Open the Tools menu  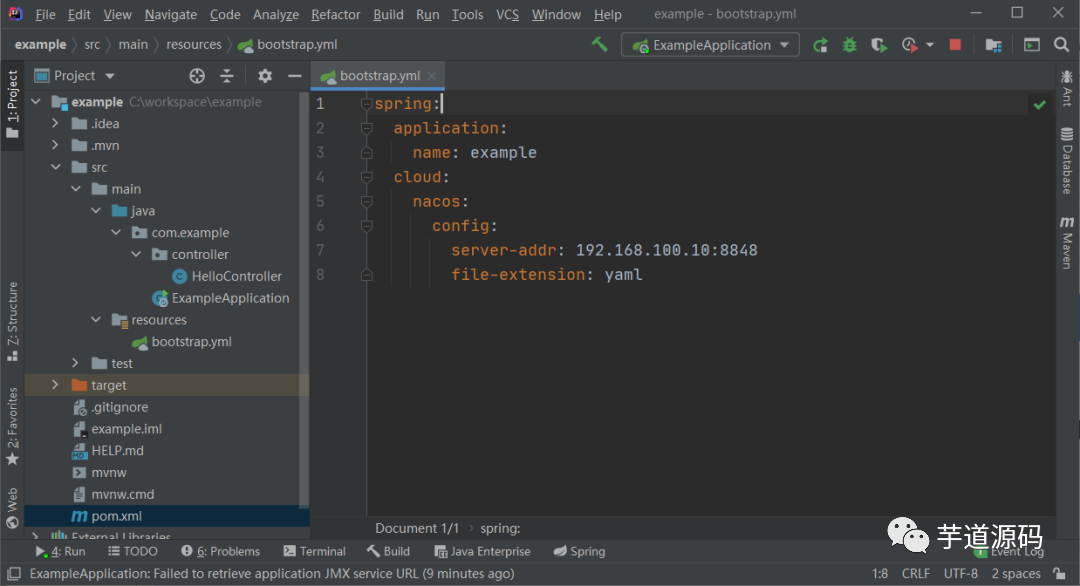pyautogui.click(x=467, y=14)
